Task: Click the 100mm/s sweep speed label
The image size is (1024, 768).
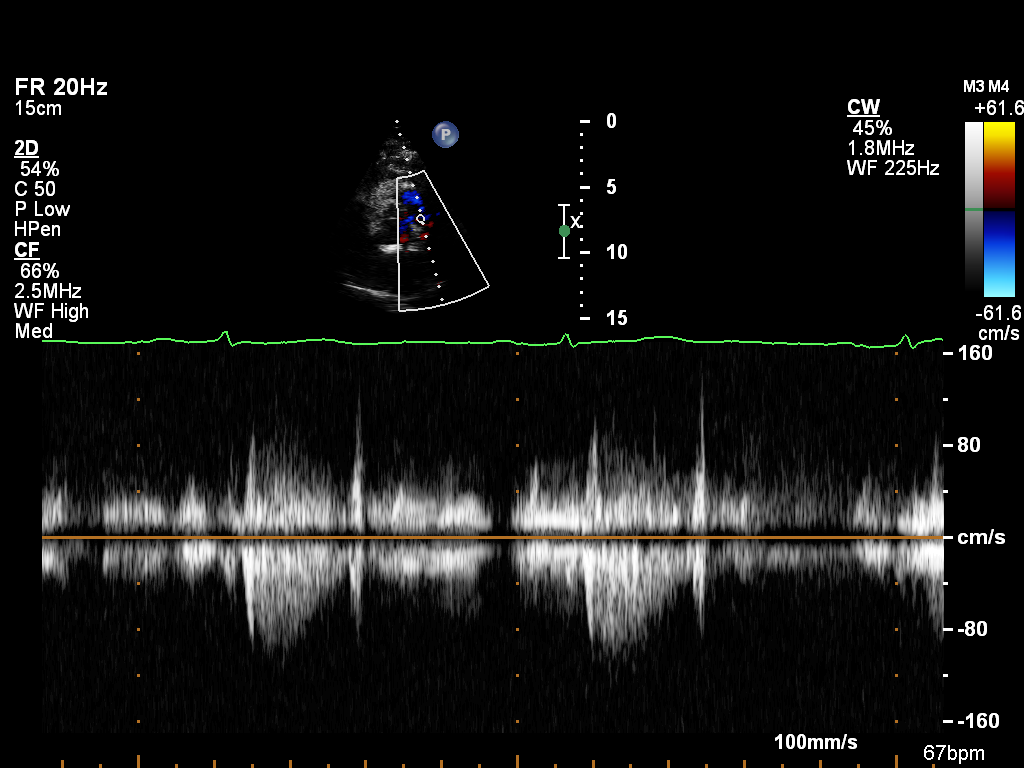Action: click(x=815, y=742)
